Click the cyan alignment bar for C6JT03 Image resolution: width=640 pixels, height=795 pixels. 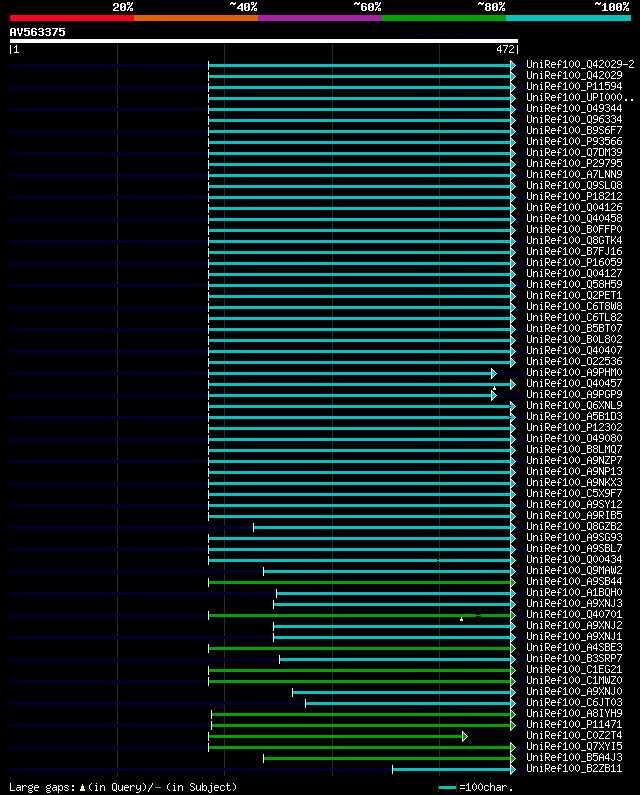tap(408, 703)
